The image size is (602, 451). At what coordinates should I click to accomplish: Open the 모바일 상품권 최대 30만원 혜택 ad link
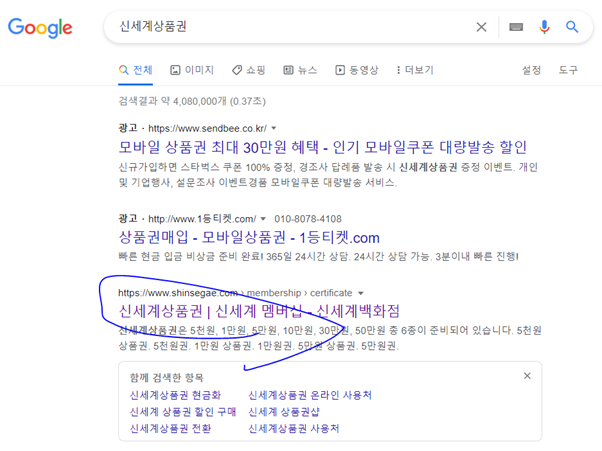tap(322, 147)
